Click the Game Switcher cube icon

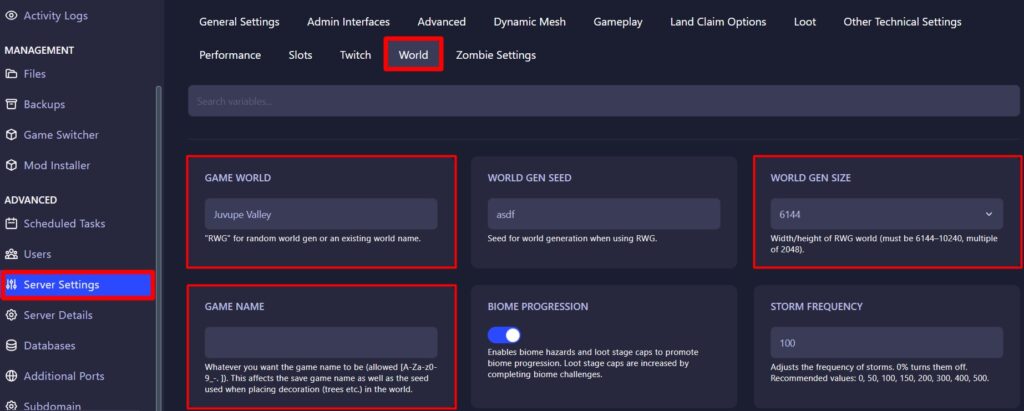pos(12,135)
